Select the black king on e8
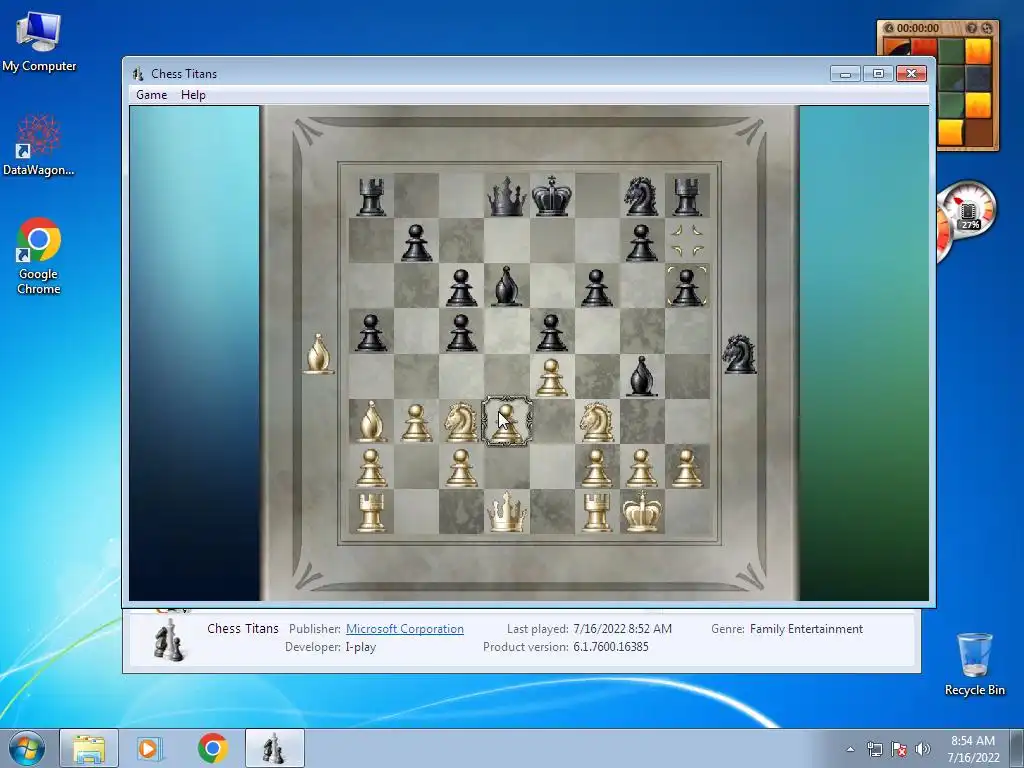This screenshot has width=1024, height=768. pos(552,195)
